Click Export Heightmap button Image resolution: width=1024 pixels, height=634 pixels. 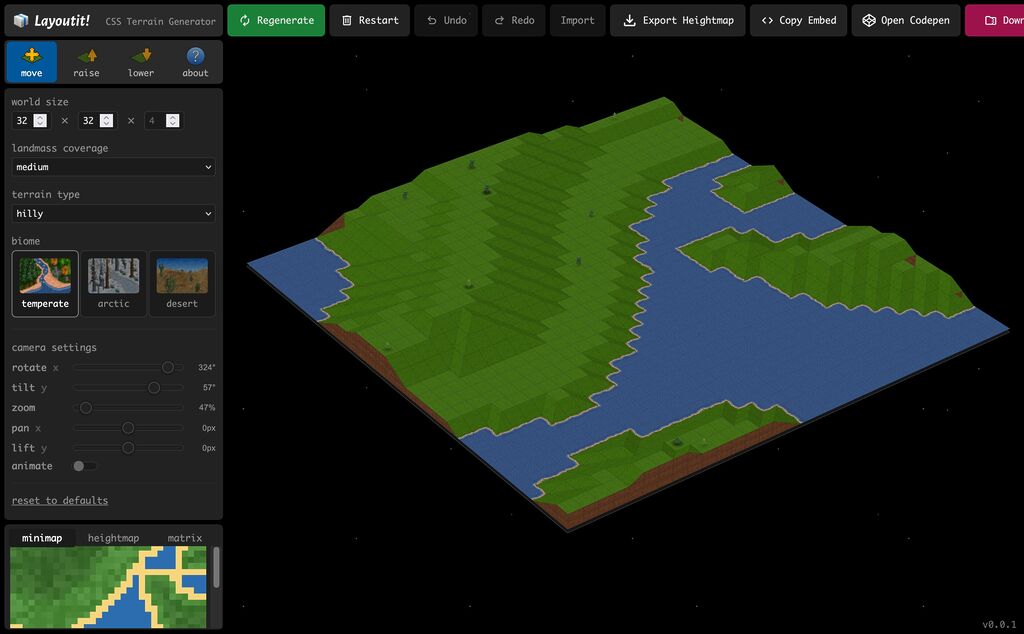coord(677,20)
